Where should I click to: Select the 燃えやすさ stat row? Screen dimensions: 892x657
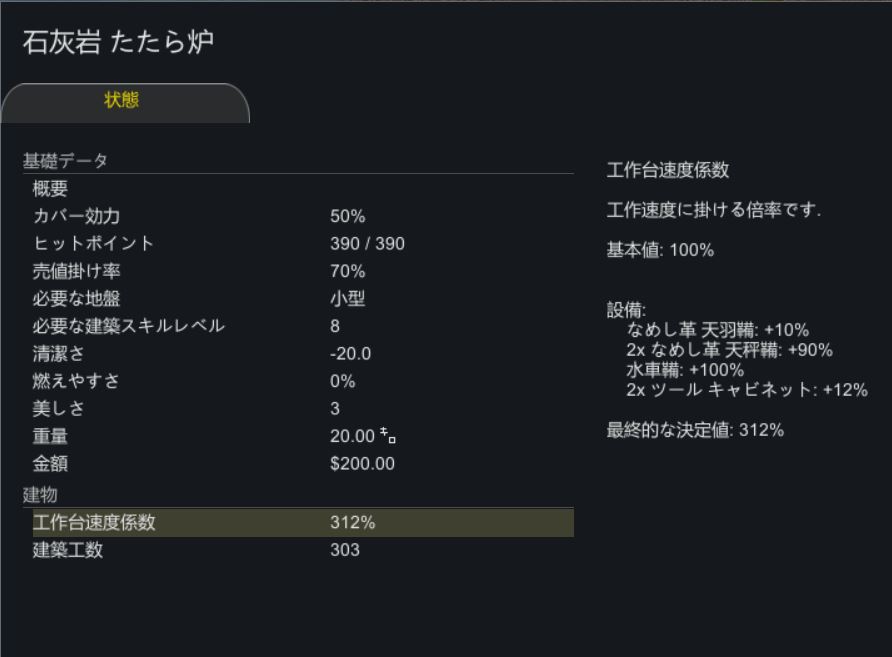click(302, 381)
